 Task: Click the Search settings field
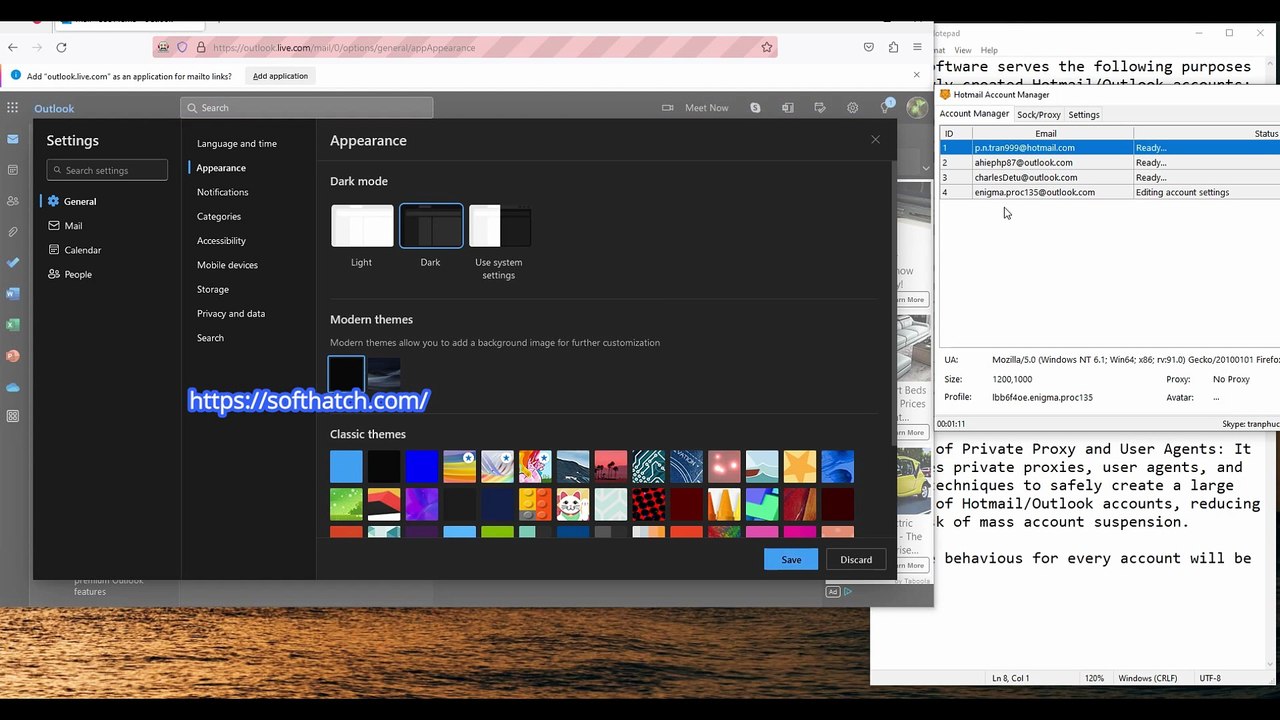pyautogui.click(x=107, y=170)
